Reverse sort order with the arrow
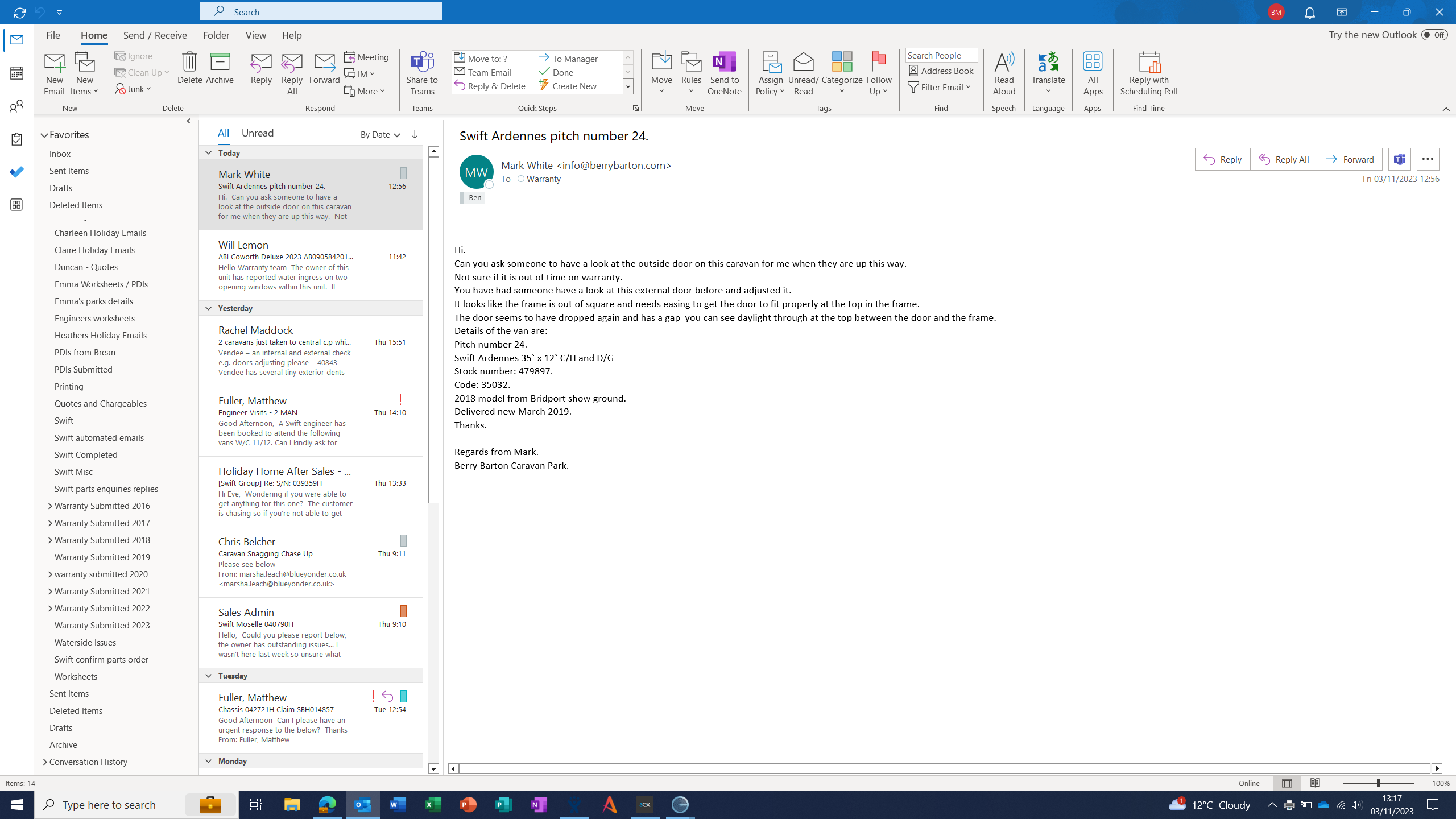The height and width of the screenshot is (819, 1456). pyautogui.click(x=415, y=134)
